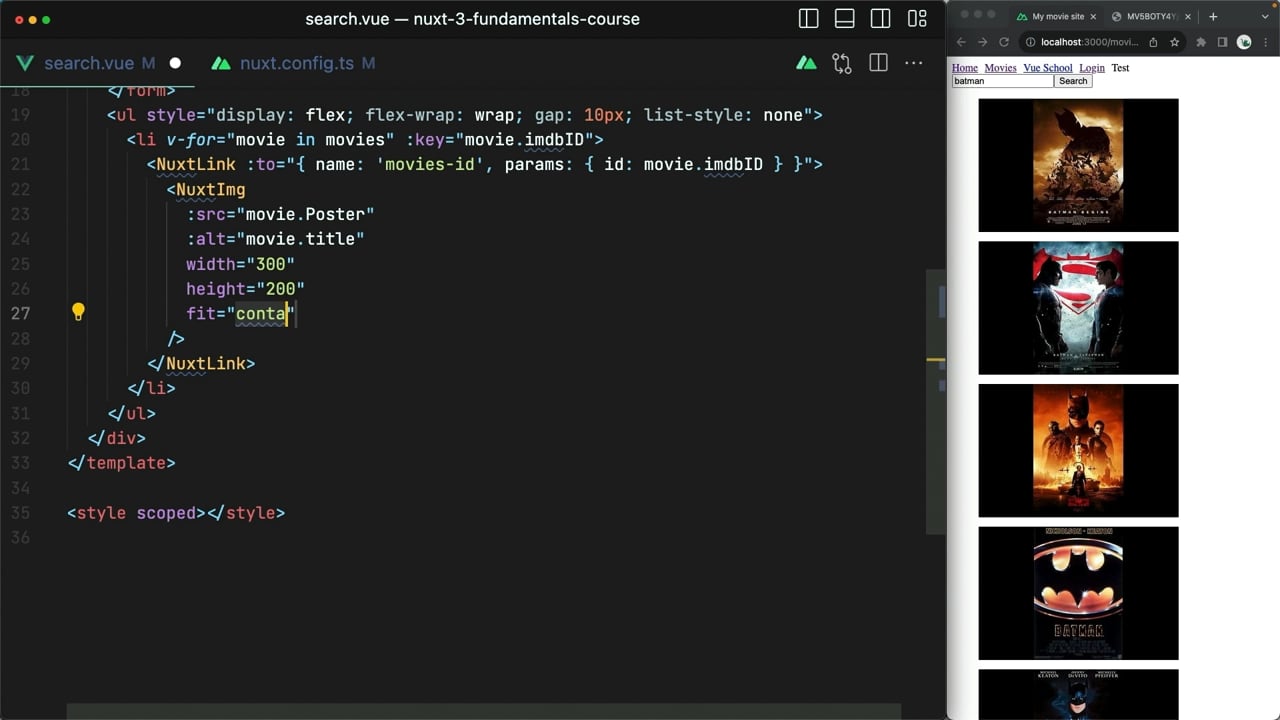Click the fit="conta" attribute text
Image resolution: width=1280 pixels, height=720 pixels.
click(241, 313)
